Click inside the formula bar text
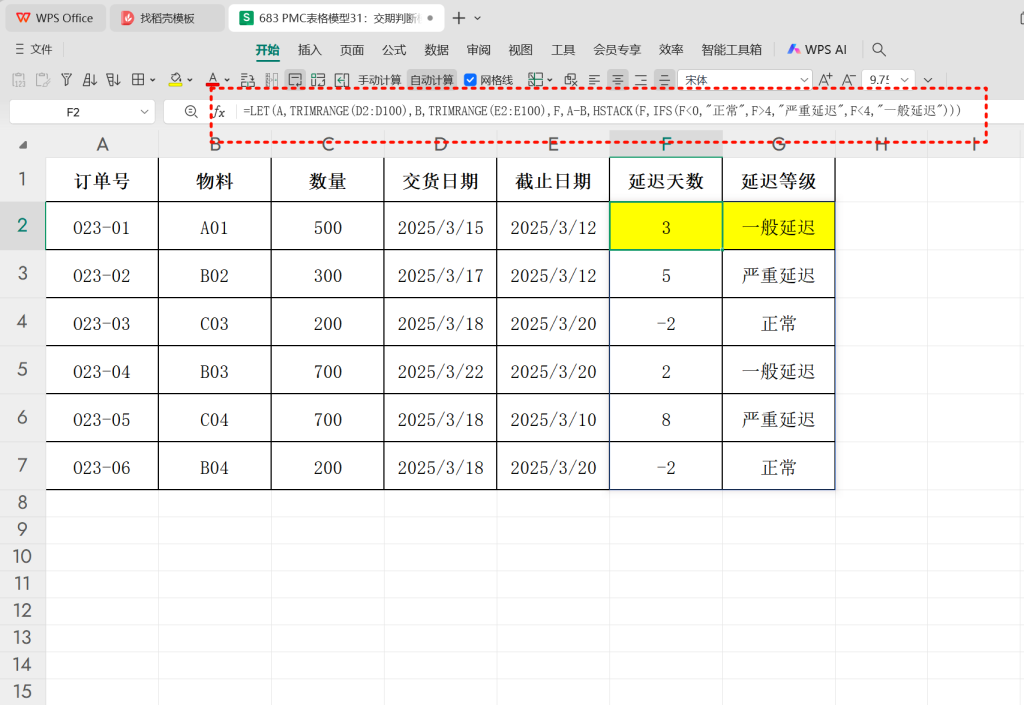The height and width of the screenshot is (705, 1024). pos(602,111)
